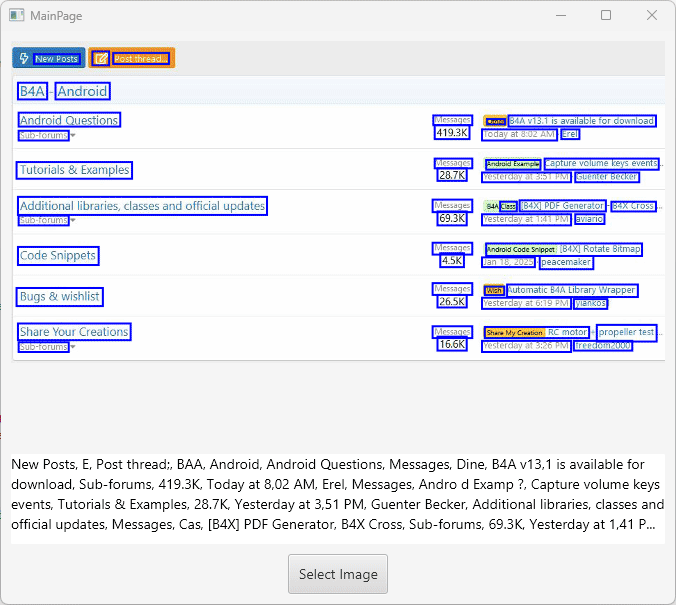
Task: Open thread [B4X] PDF Generator
Action: (x=563, y=206)
